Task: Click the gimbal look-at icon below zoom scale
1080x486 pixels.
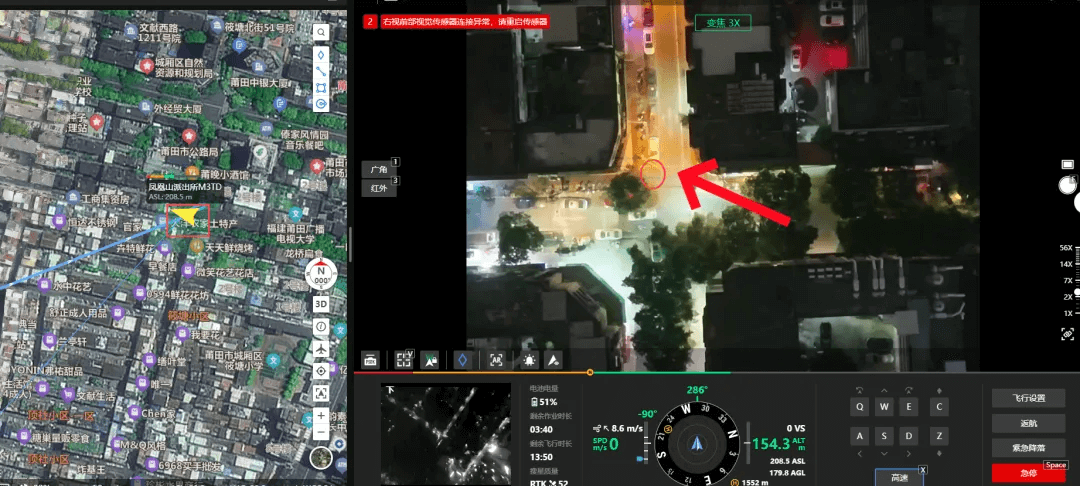Action: (x=1067, y=334)
